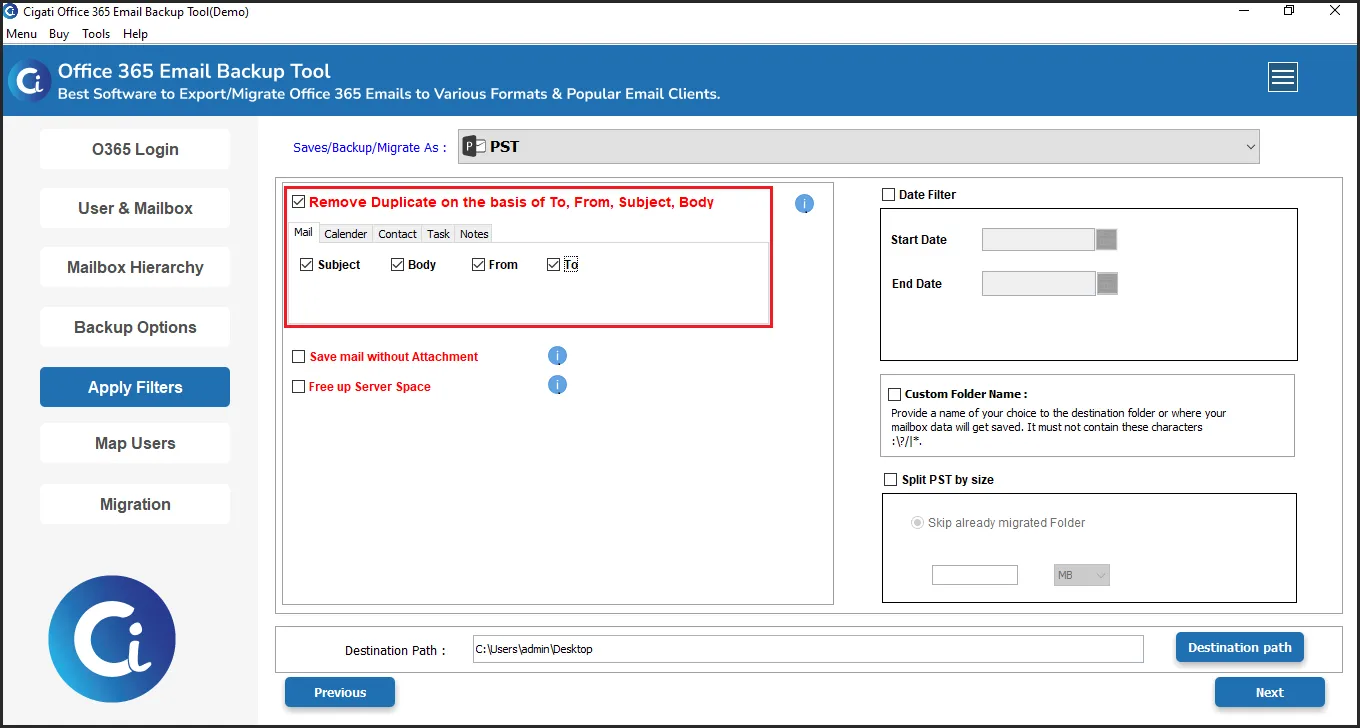This screenshot has width=1360, height=728.
Task: Open the Tools menu
Action: coord(96,34)
